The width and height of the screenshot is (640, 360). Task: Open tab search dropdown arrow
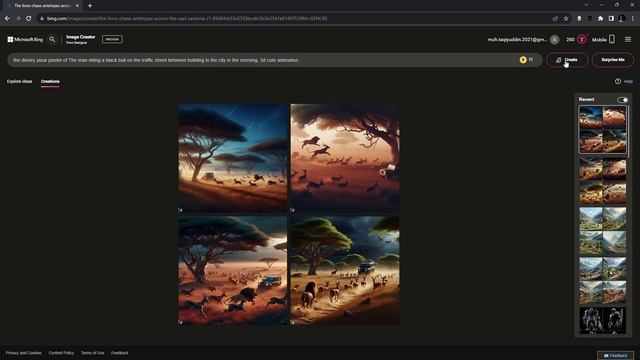[586, 5]
